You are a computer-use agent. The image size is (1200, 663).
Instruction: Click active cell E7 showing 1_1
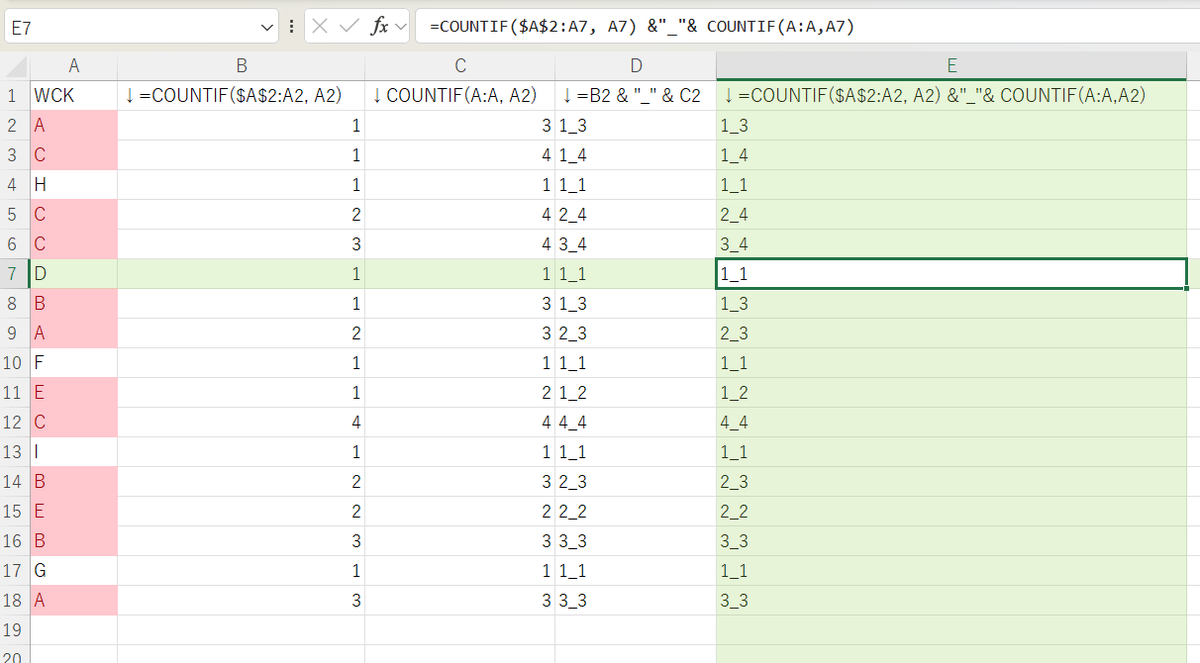click(952, 274)
